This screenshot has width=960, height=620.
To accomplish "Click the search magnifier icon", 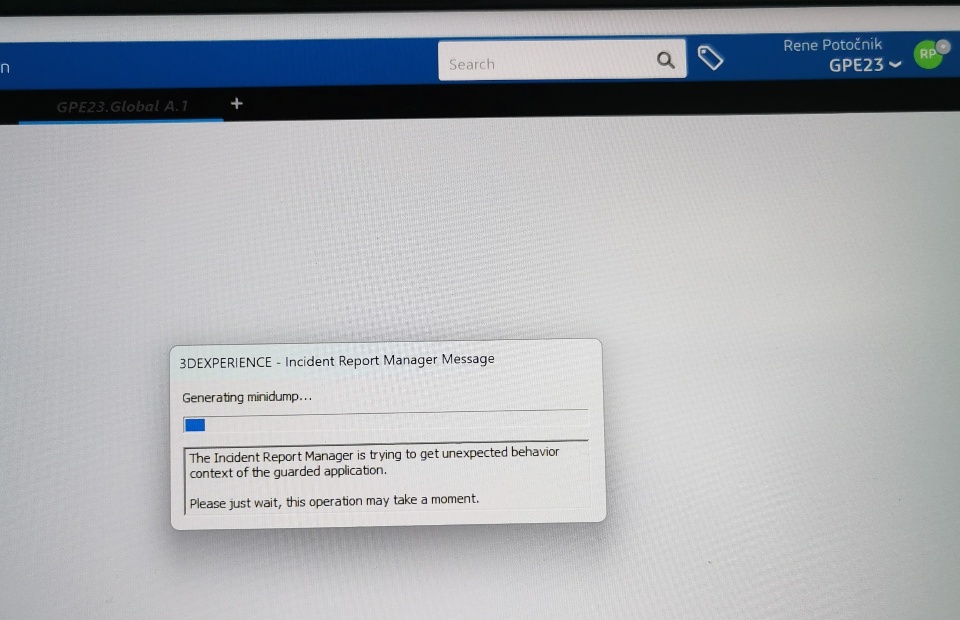I will (x=666, y=60).
